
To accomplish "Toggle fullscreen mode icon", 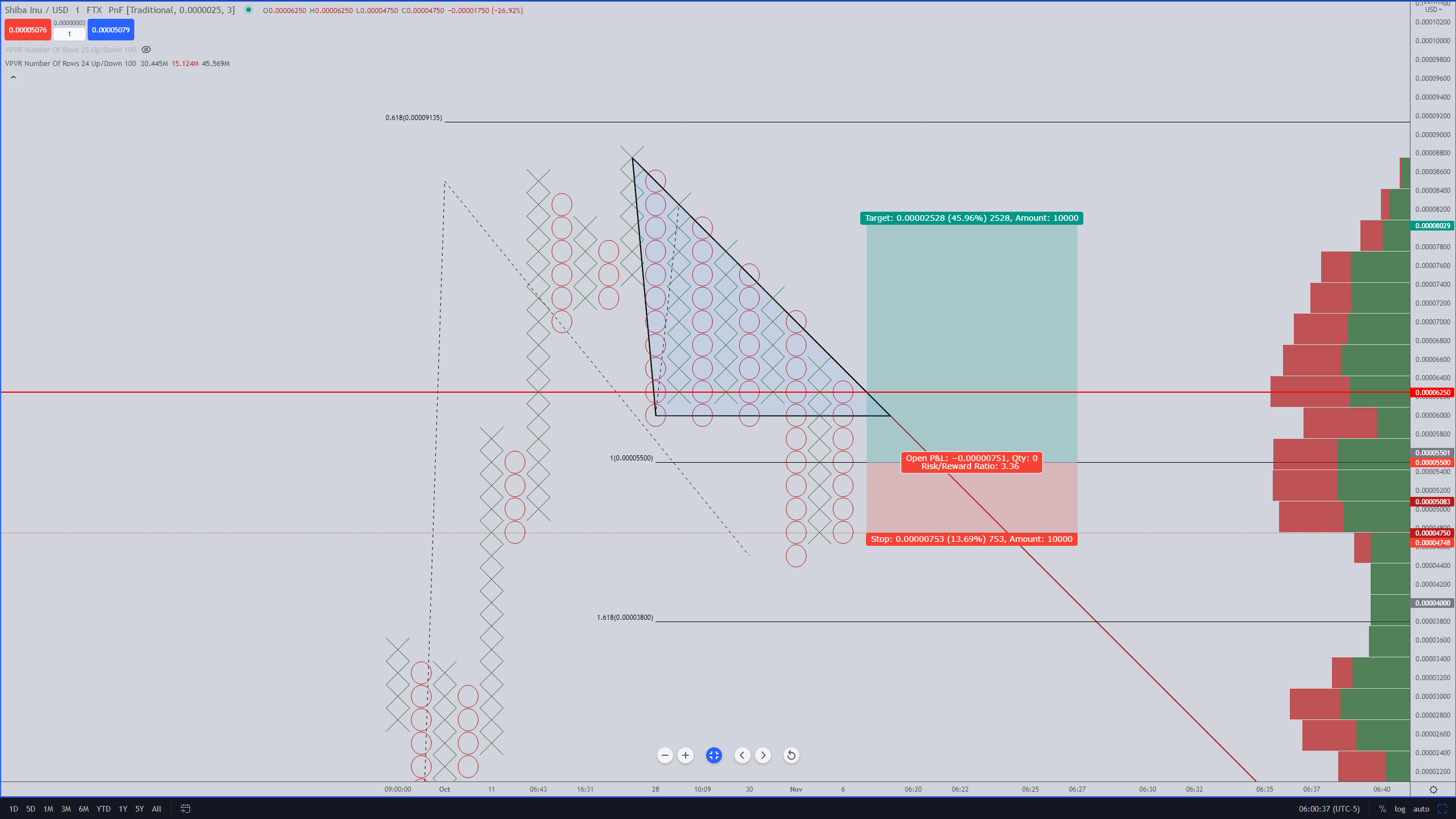I will click(x=1442, y=809).
